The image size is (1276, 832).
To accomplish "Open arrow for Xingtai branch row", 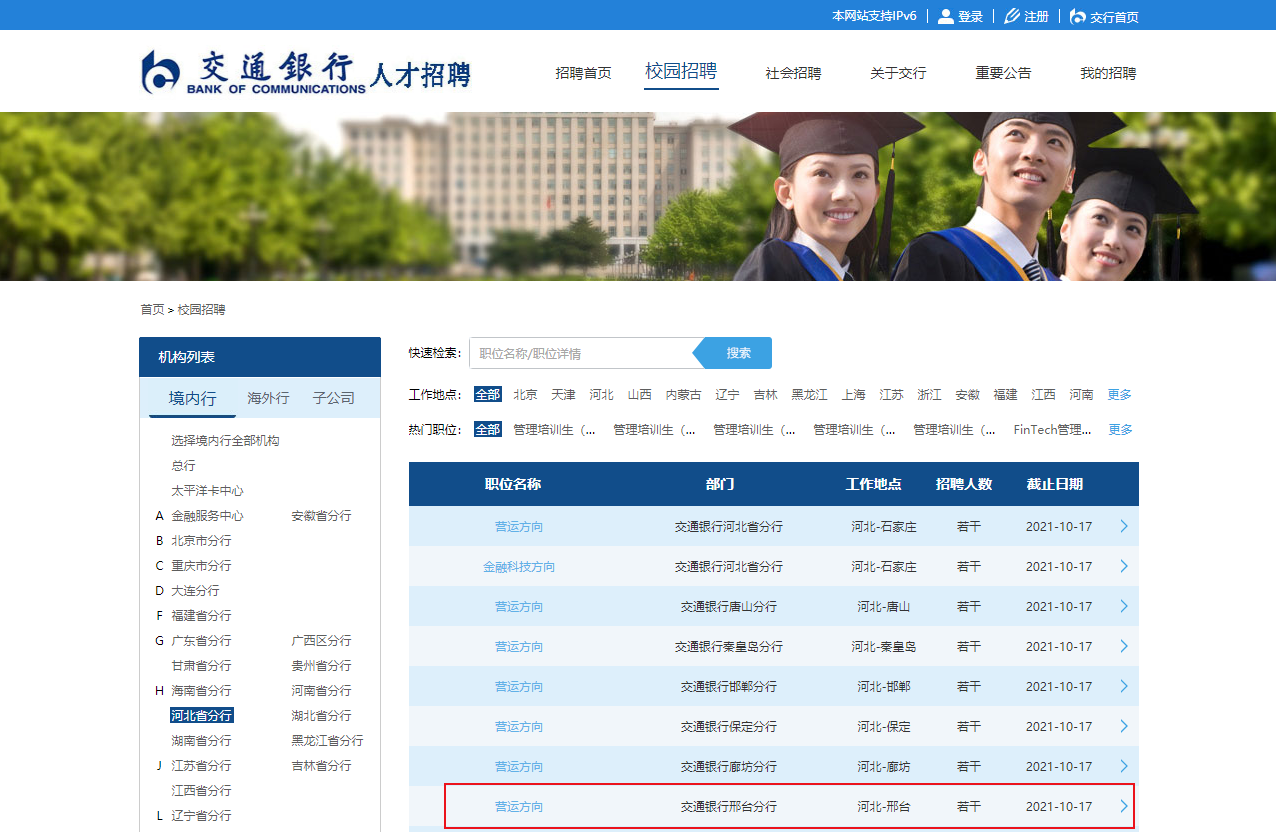I will coord(1123,806).
